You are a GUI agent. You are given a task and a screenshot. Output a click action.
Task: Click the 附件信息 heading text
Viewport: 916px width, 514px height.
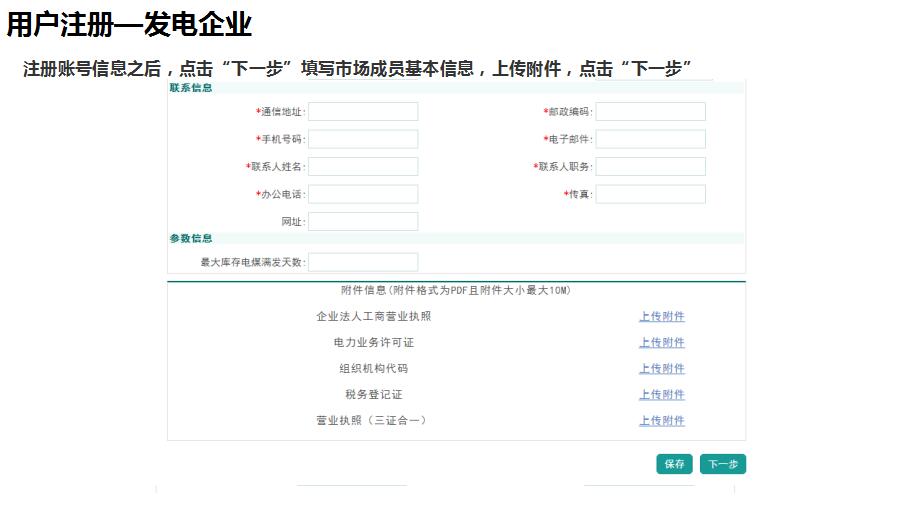tap(455, 291)
